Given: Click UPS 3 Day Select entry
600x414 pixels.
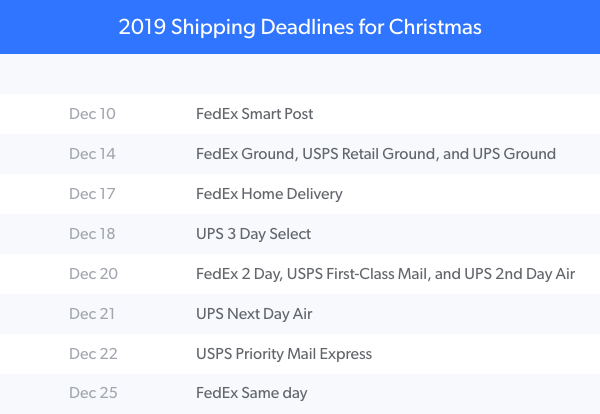Looking at the screenshot, I should [x=253, y=234].
